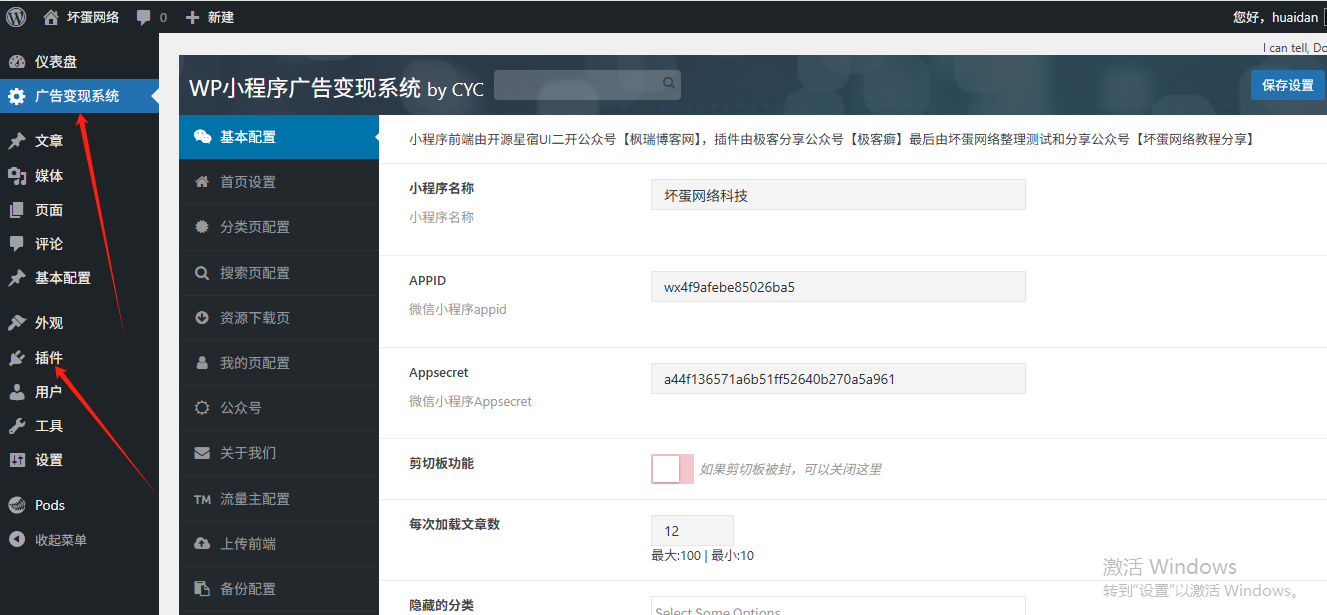Click the 设置 settings icon

[16, 459]
